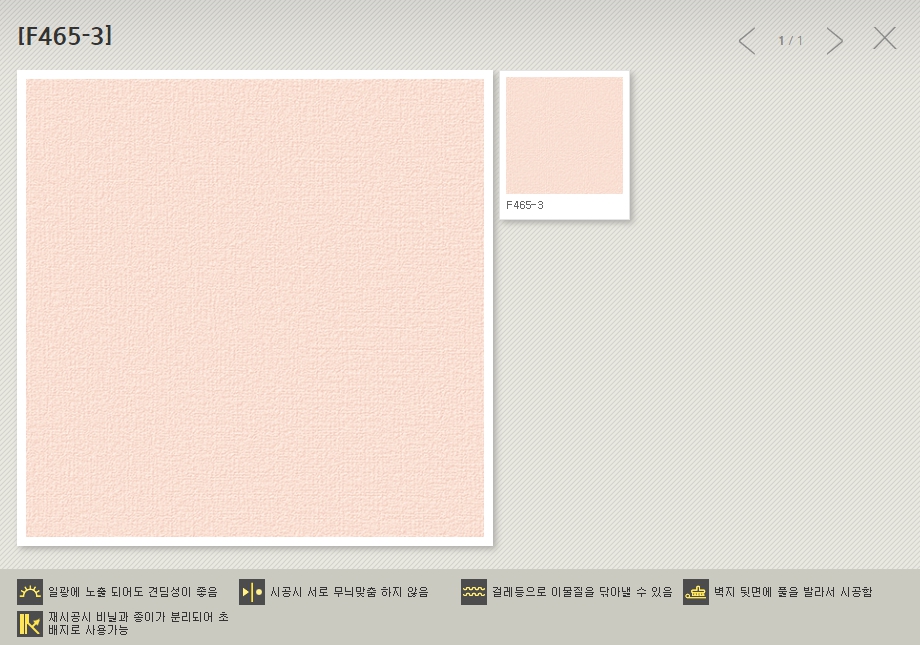
Task: Click the no pattern matching icon
Action: (x=252, y=592)
